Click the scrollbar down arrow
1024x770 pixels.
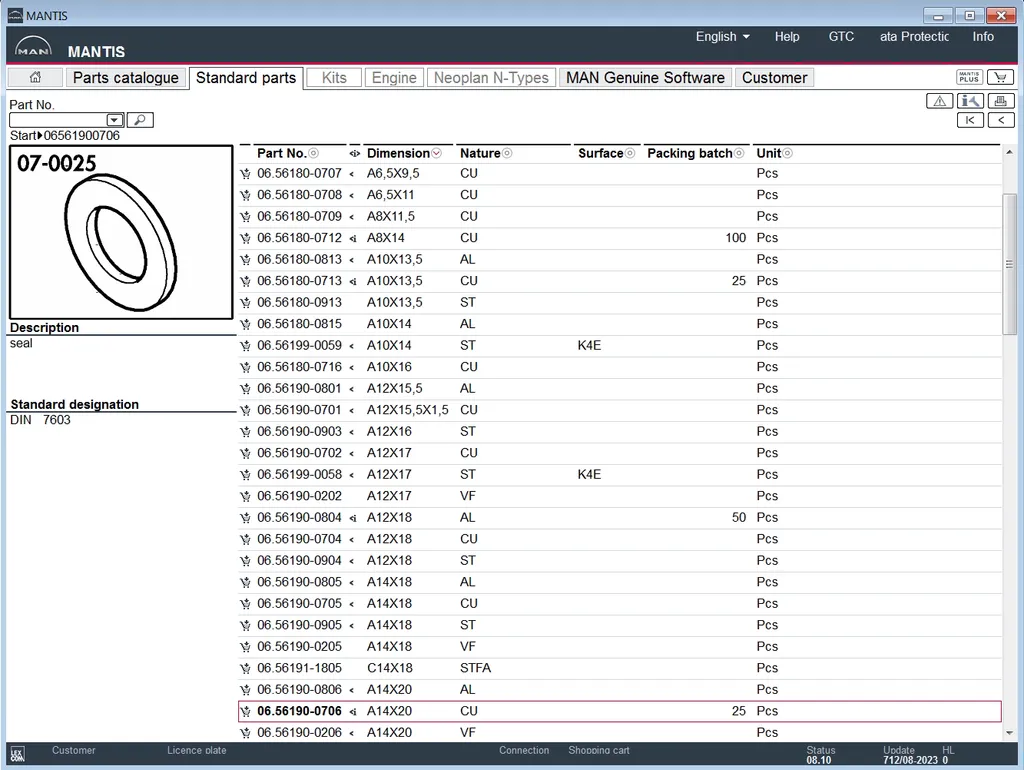click(1009, 733)
